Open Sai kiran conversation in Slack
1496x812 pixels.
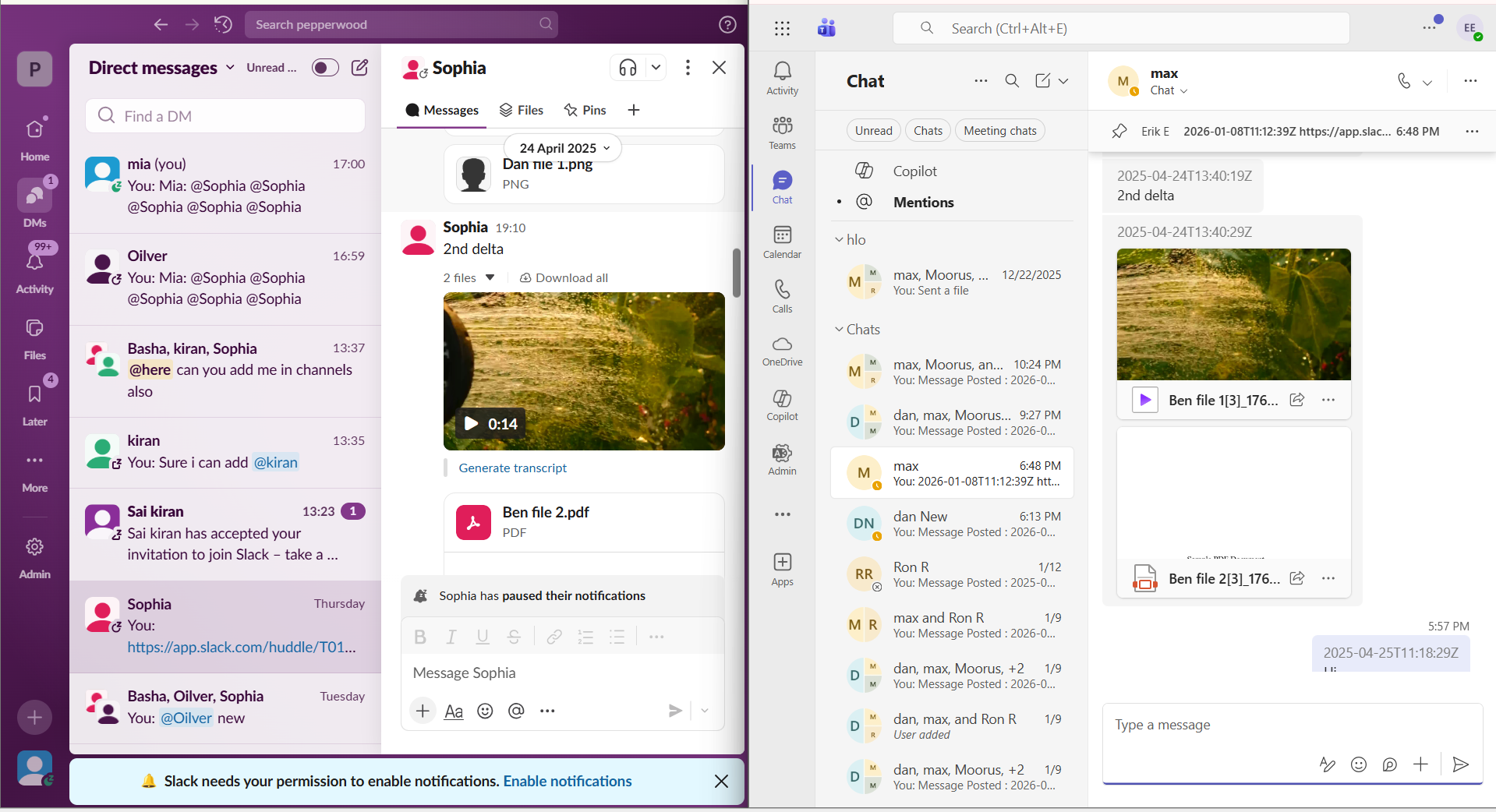point(225,533)
